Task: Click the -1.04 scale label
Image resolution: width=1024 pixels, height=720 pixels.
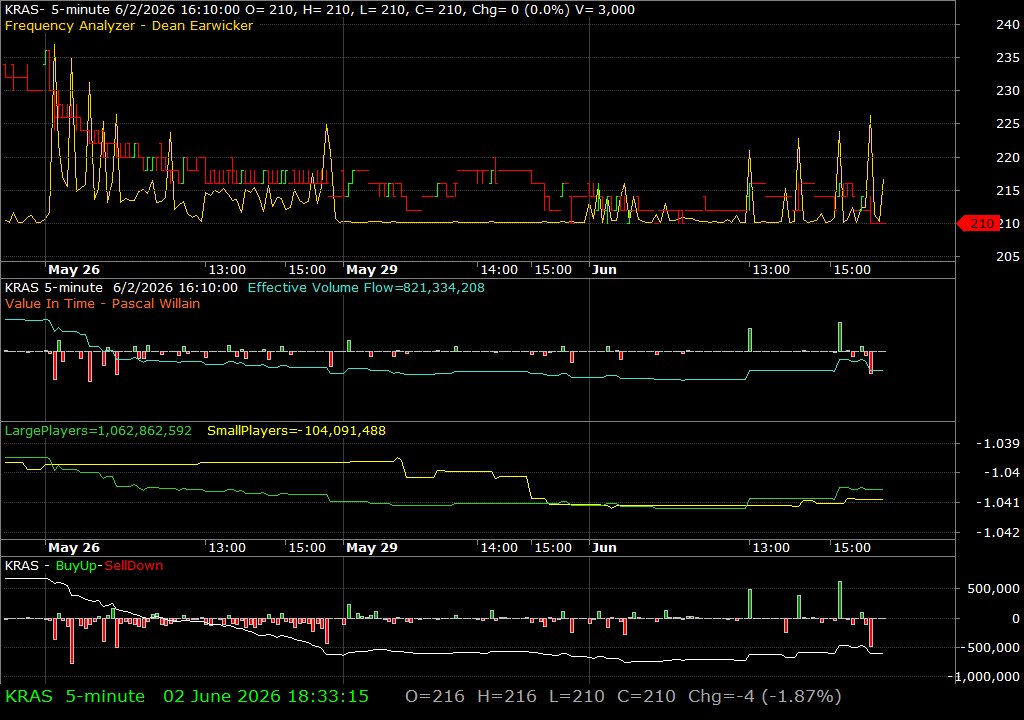Action: [x=1001, y=472]
